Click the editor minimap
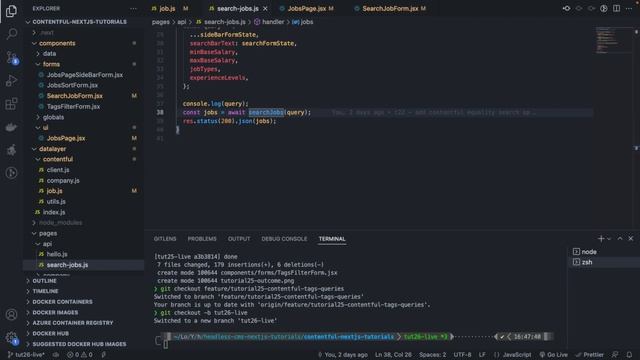Screen dimensions: 640x360 click(x=614, y=40)
